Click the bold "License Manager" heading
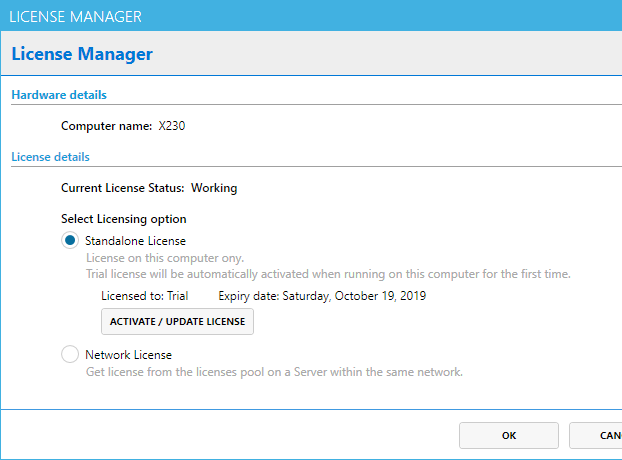 [82, 54]
